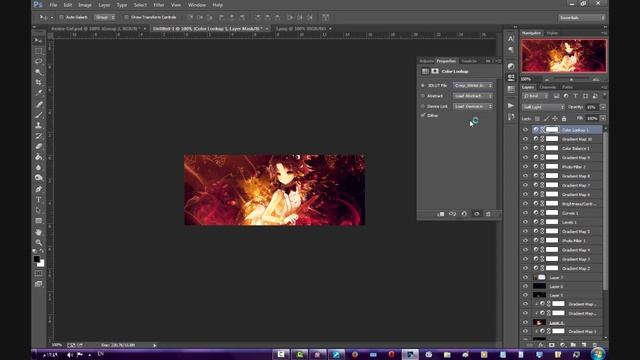This screenshot has height=360, width=640.
Task: Open the Fill slider dropdown arrow
Action: pyautogui.click(x=603, y=118)
